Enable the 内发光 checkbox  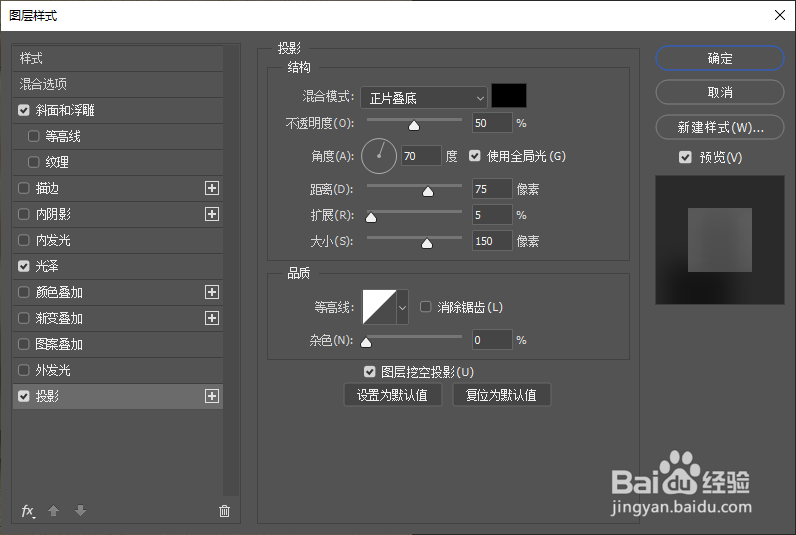pos(24,240)
